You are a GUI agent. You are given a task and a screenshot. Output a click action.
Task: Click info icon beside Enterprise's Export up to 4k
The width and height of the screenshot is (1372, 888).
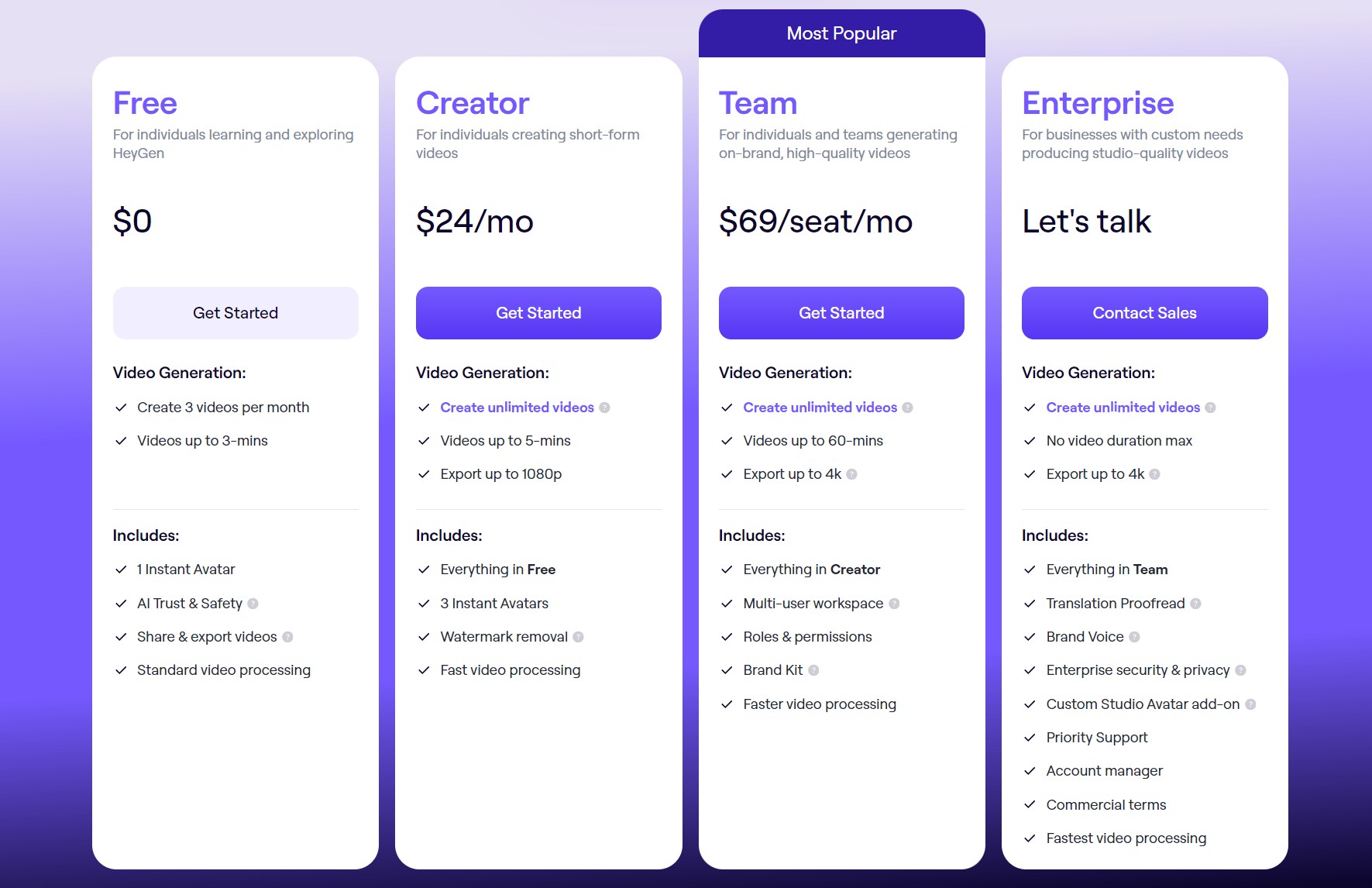tap(1154, 474)
